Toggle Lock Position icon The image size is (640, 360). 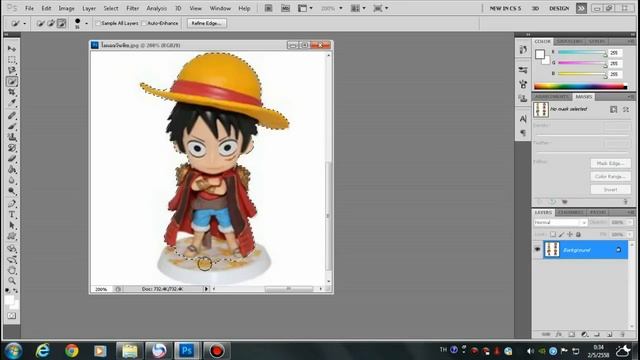coord(570,234)
